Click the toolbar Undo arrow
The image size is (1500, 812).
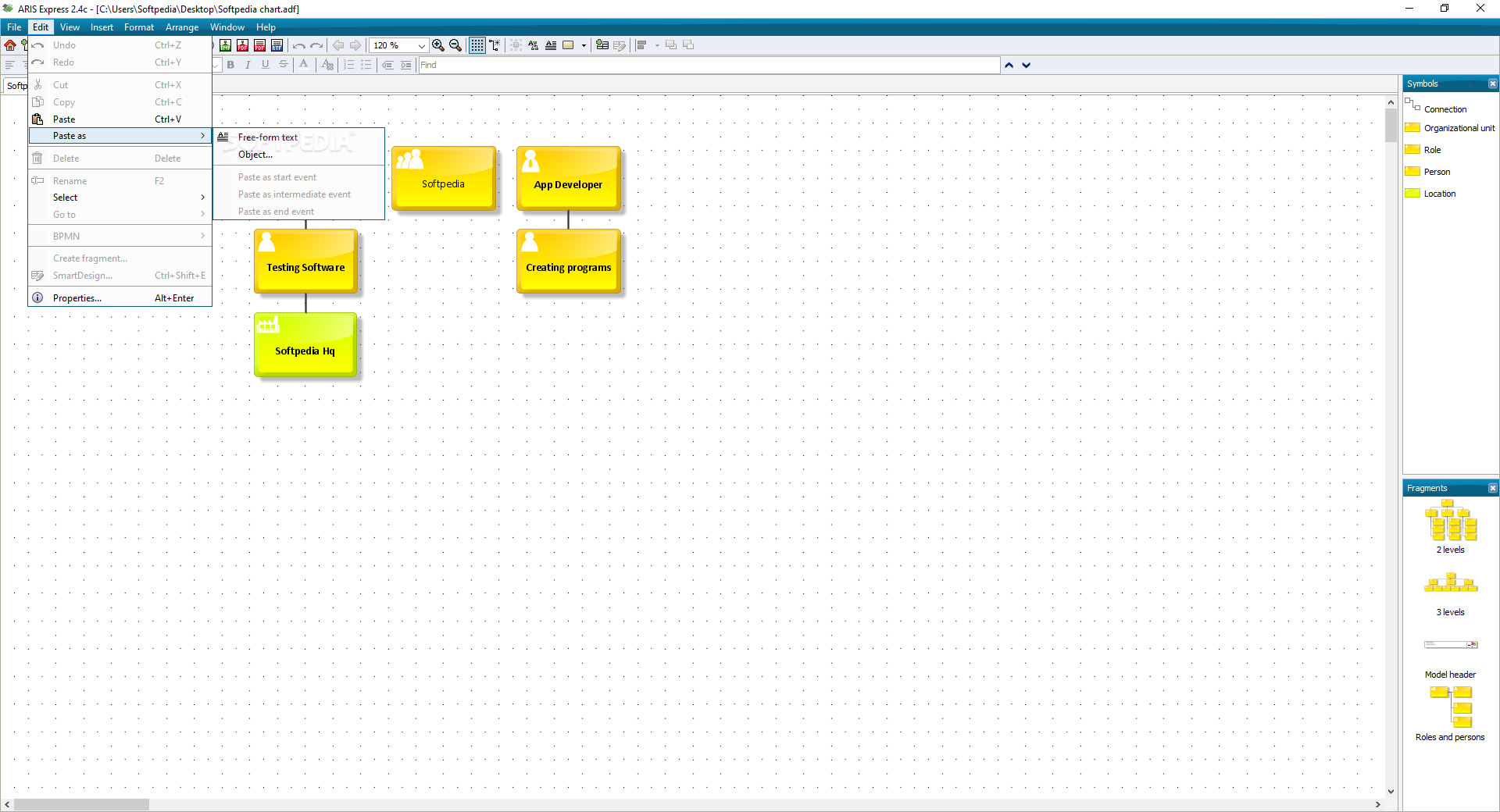pos(299,45)
